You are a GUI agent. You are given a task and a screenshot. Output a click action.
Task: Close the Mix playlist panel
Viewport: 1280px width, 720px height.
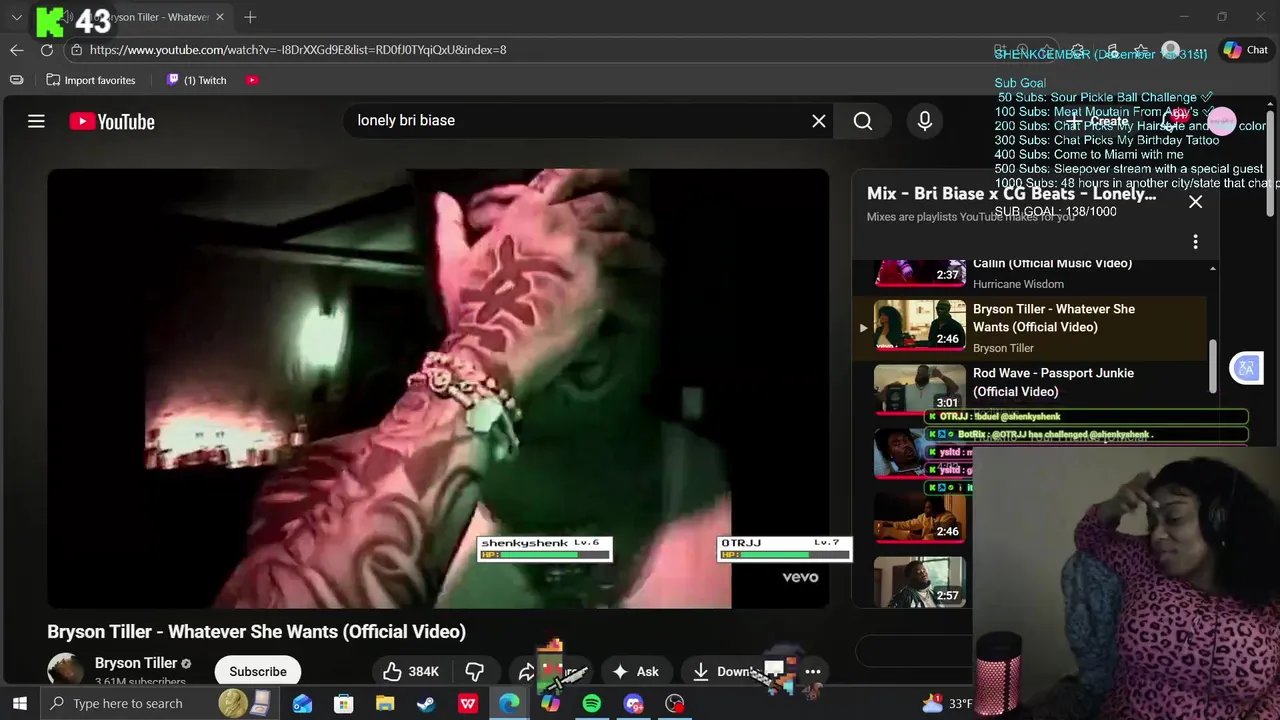[x=1195, y=202]
